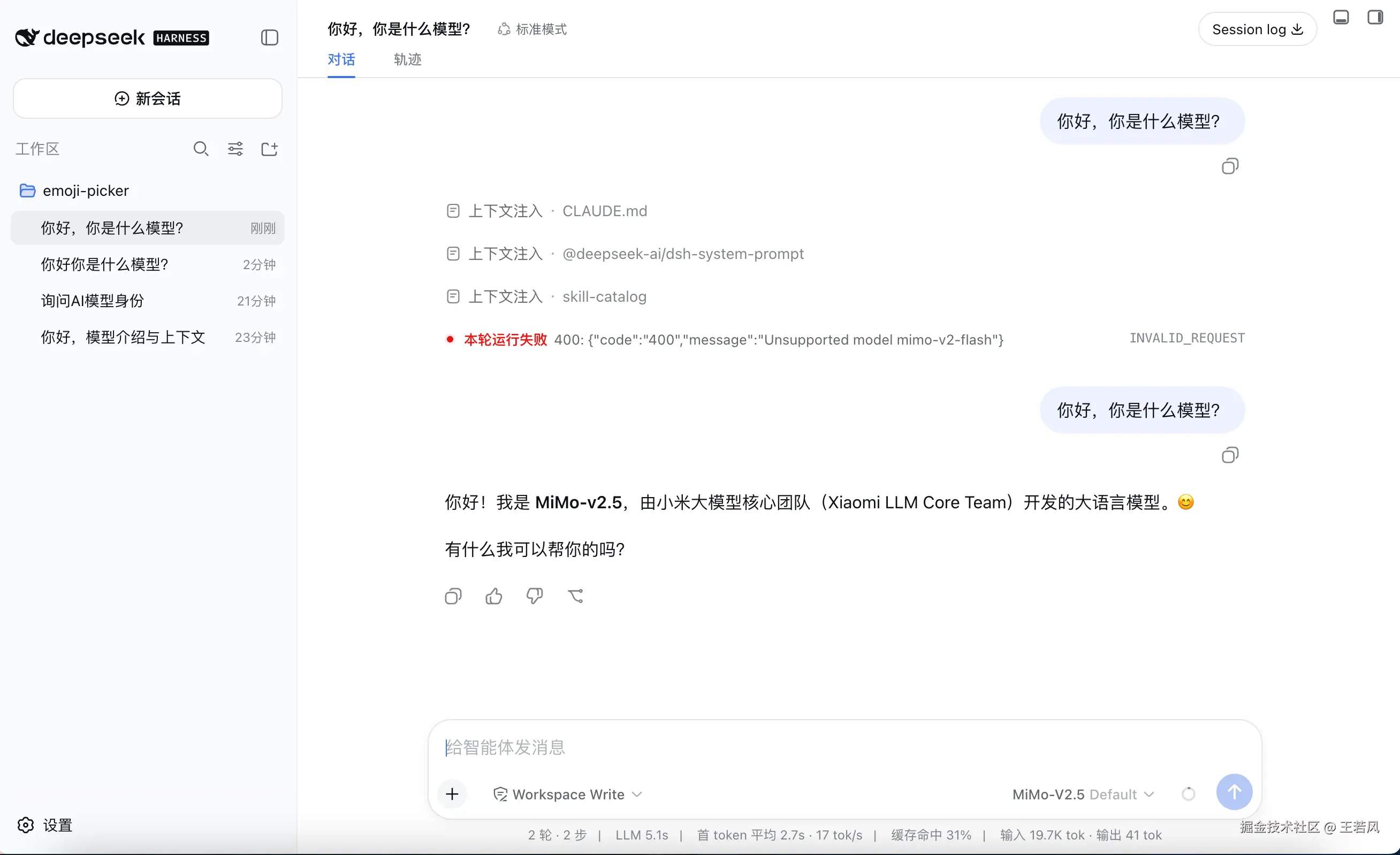The height and width of the screenshot is (855, 1400).
Task: Focus the 给智能体发消息 message input
Action: (844, 747)
